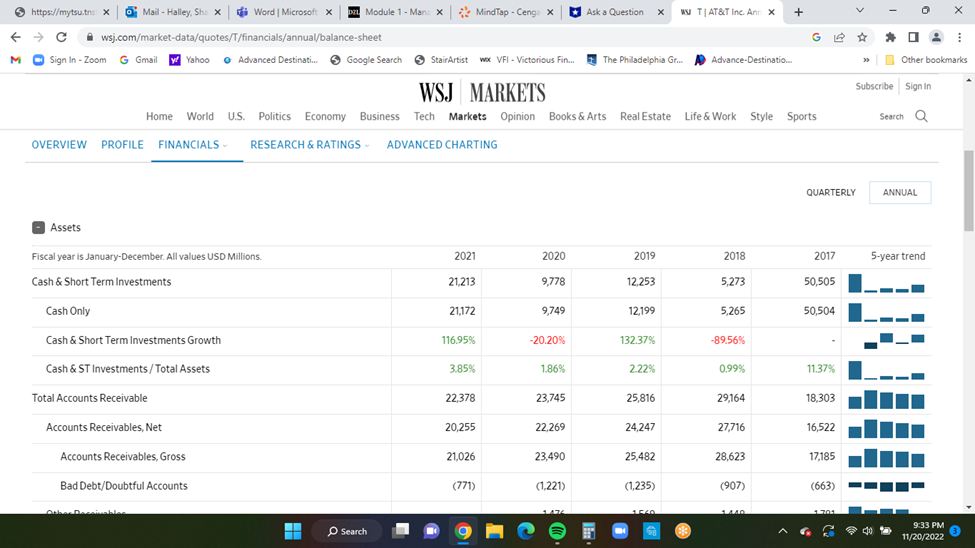The image size is (975, 548).
Task: Open the Extensions puzzle icon
Action: tap(890, 37)
